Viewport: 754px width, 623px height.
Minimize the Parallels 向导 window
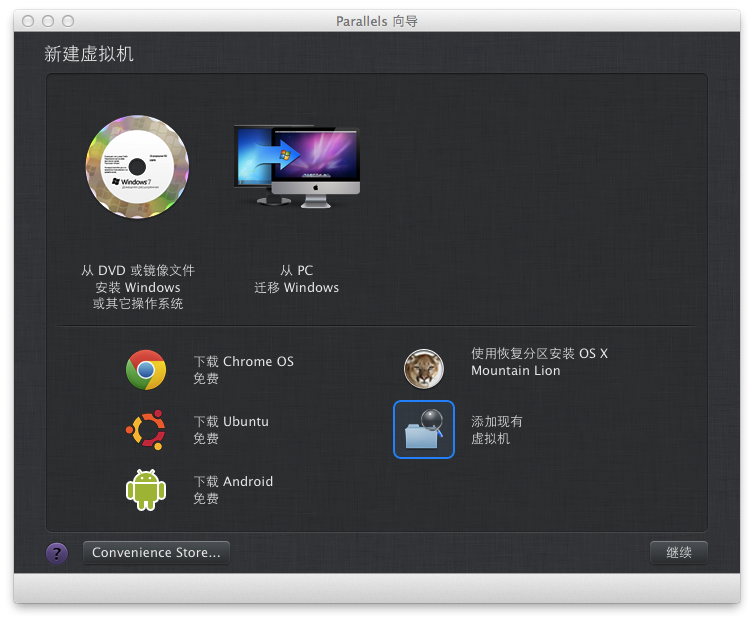tap(48, 21)
